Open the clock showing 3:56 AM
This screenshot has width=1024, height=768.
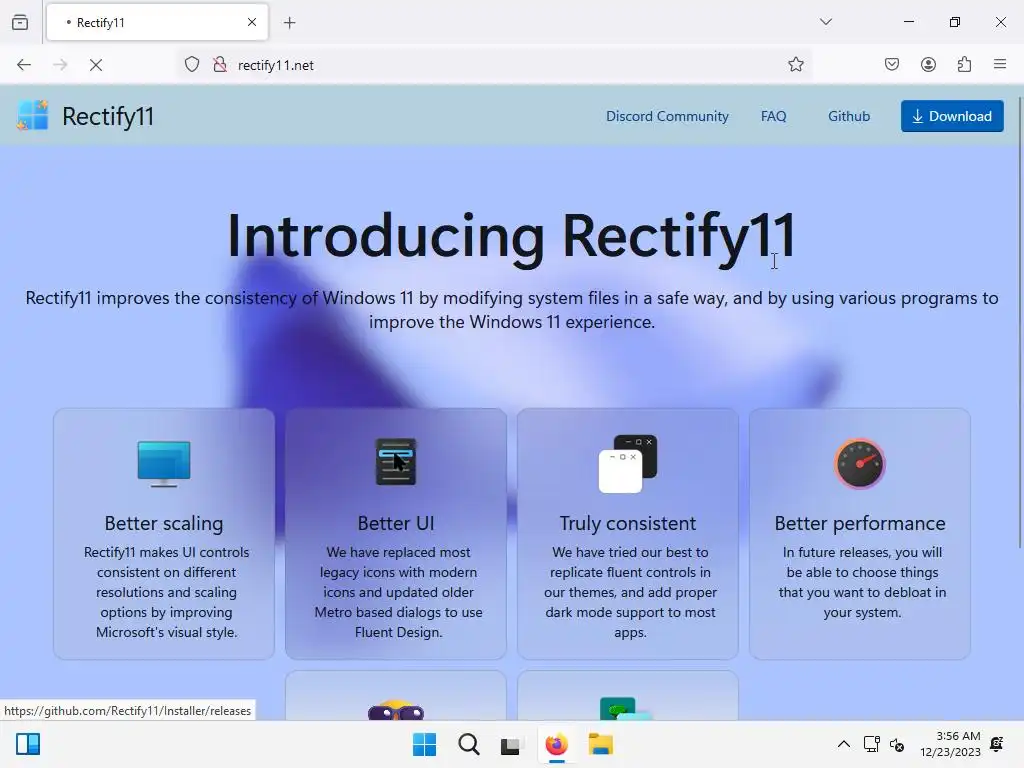[950, 744]
